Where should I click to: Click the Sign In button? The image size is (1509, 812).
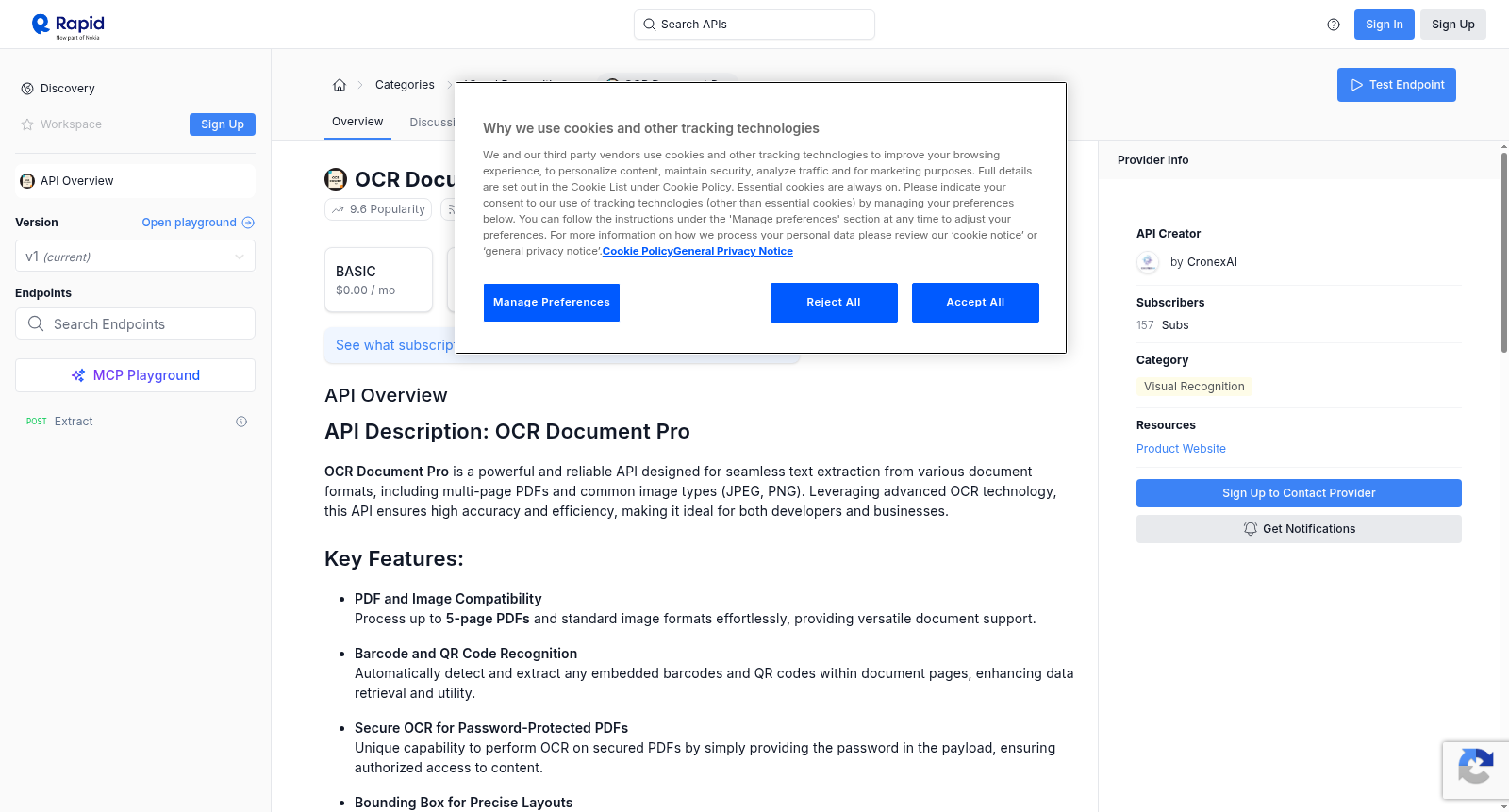pyautogui.click(x=1385, y=25)
